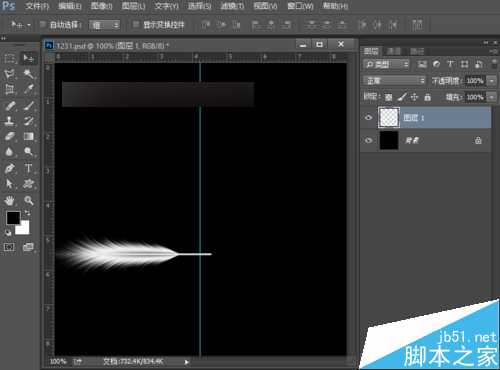
Task: Open the auto-select 组 dropdown
Action: click(105, 25)
